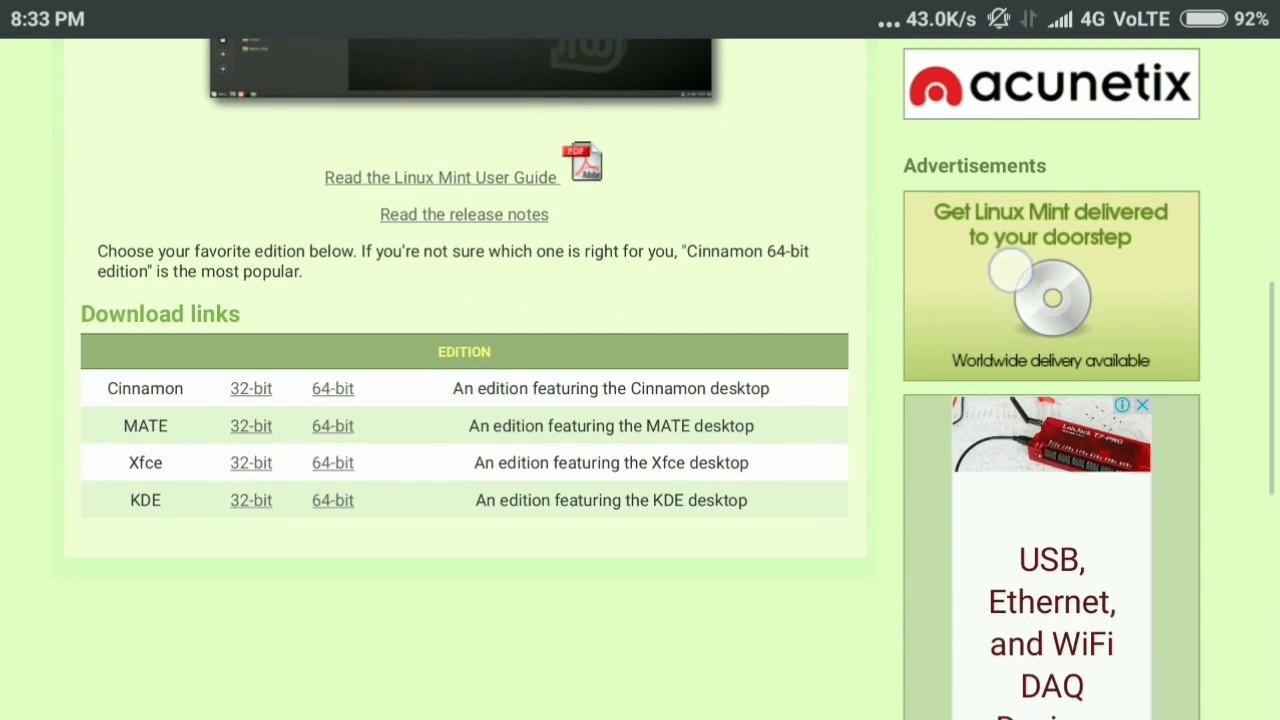Tap the 43.0K/s network speed text
This screenshot has height=720, width=1280.
pyautogui.click(x=941, y=19)
